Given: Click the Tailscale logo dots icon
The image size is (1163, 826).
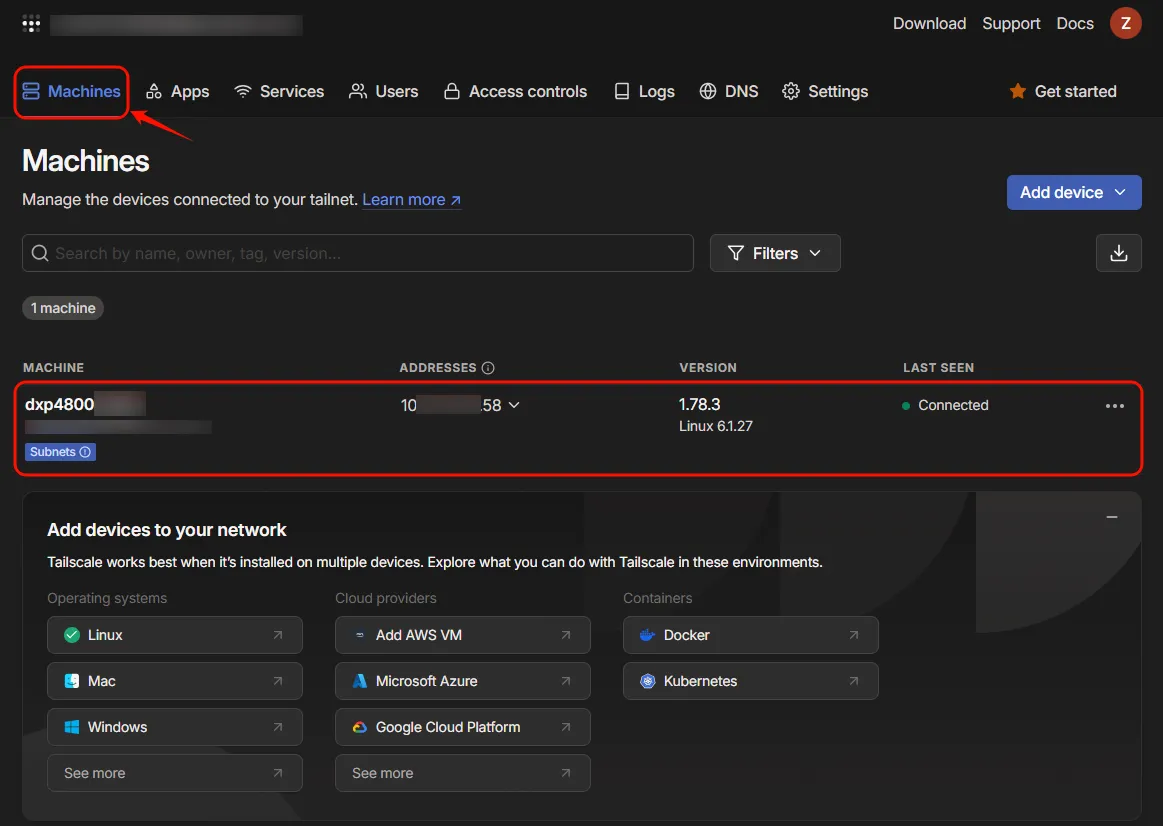Looking at the screenshot, I should tap(31, 24).
